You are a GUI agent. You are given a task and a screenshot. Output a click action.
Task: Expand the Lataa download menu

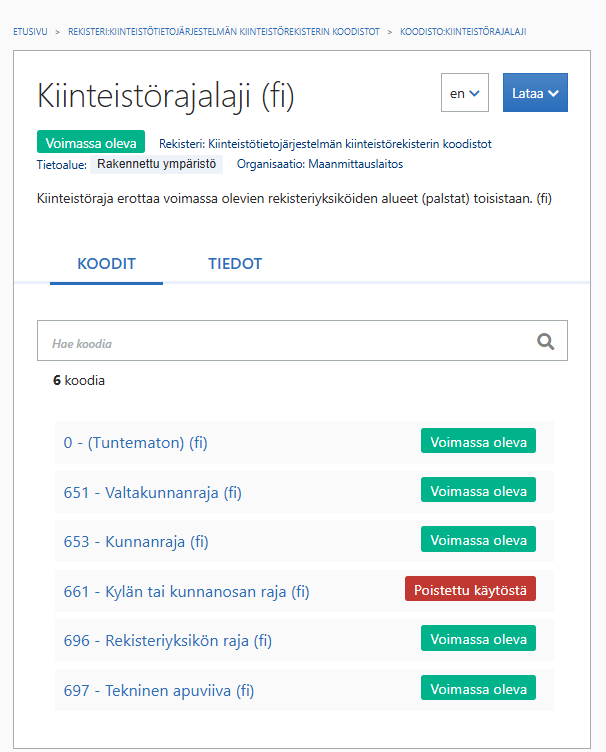[x=534, y=93]
